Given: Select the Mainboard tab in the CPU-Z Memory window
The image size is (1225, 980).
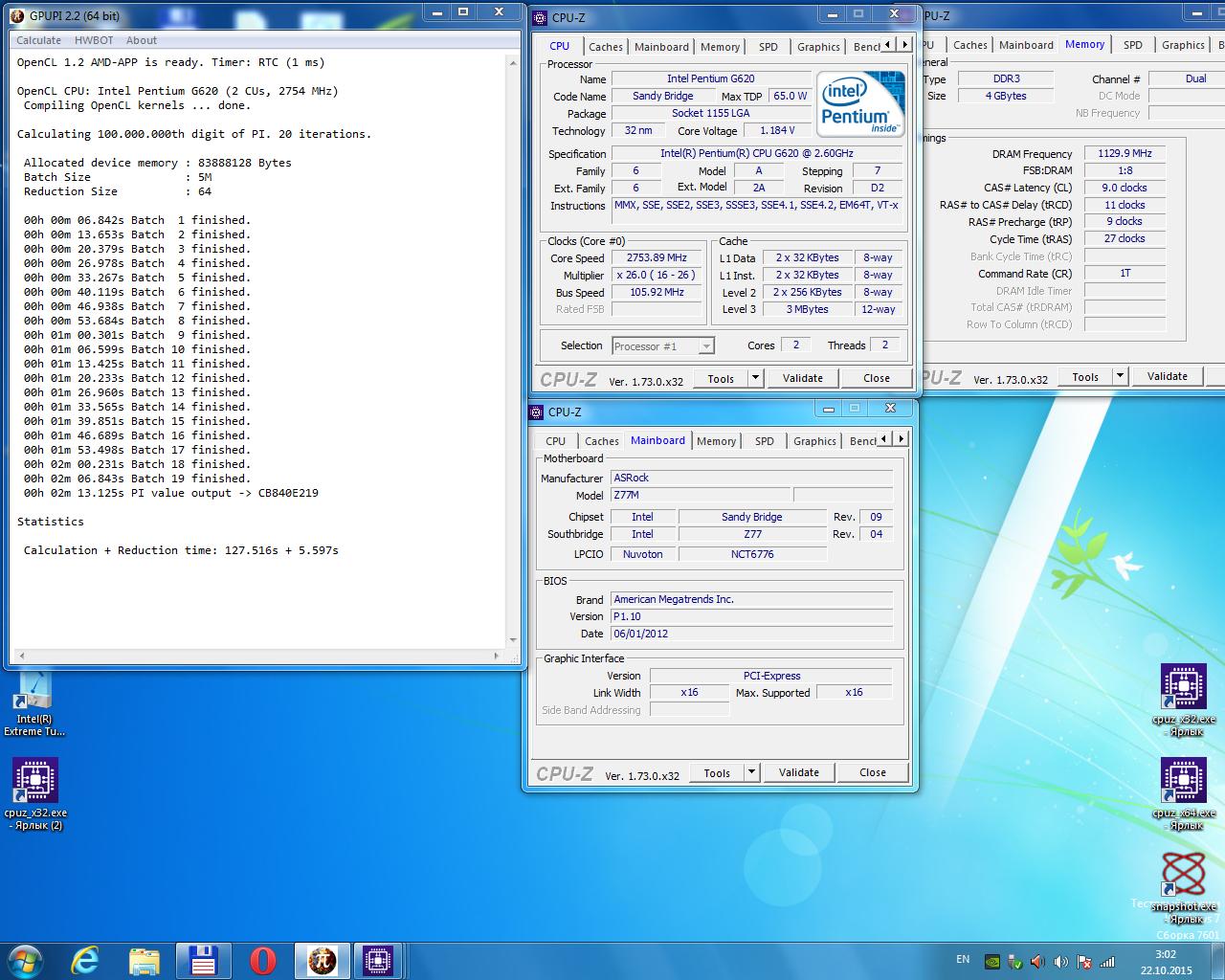Looking at the screenshot, I should 1026,45.
